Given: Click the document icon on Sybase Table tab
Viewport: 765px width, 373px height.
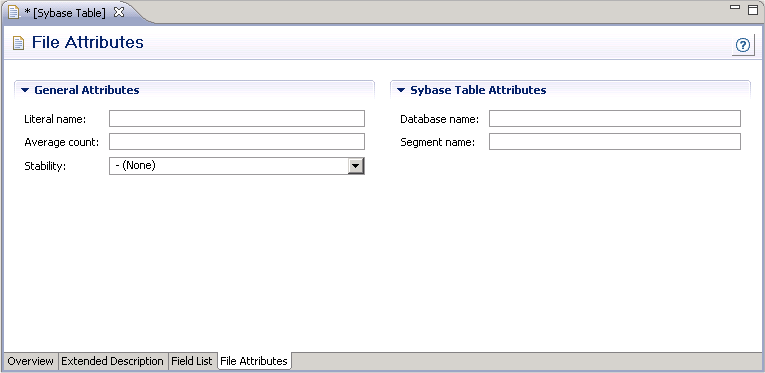Looking at the screenshot, I should point(14,13).
